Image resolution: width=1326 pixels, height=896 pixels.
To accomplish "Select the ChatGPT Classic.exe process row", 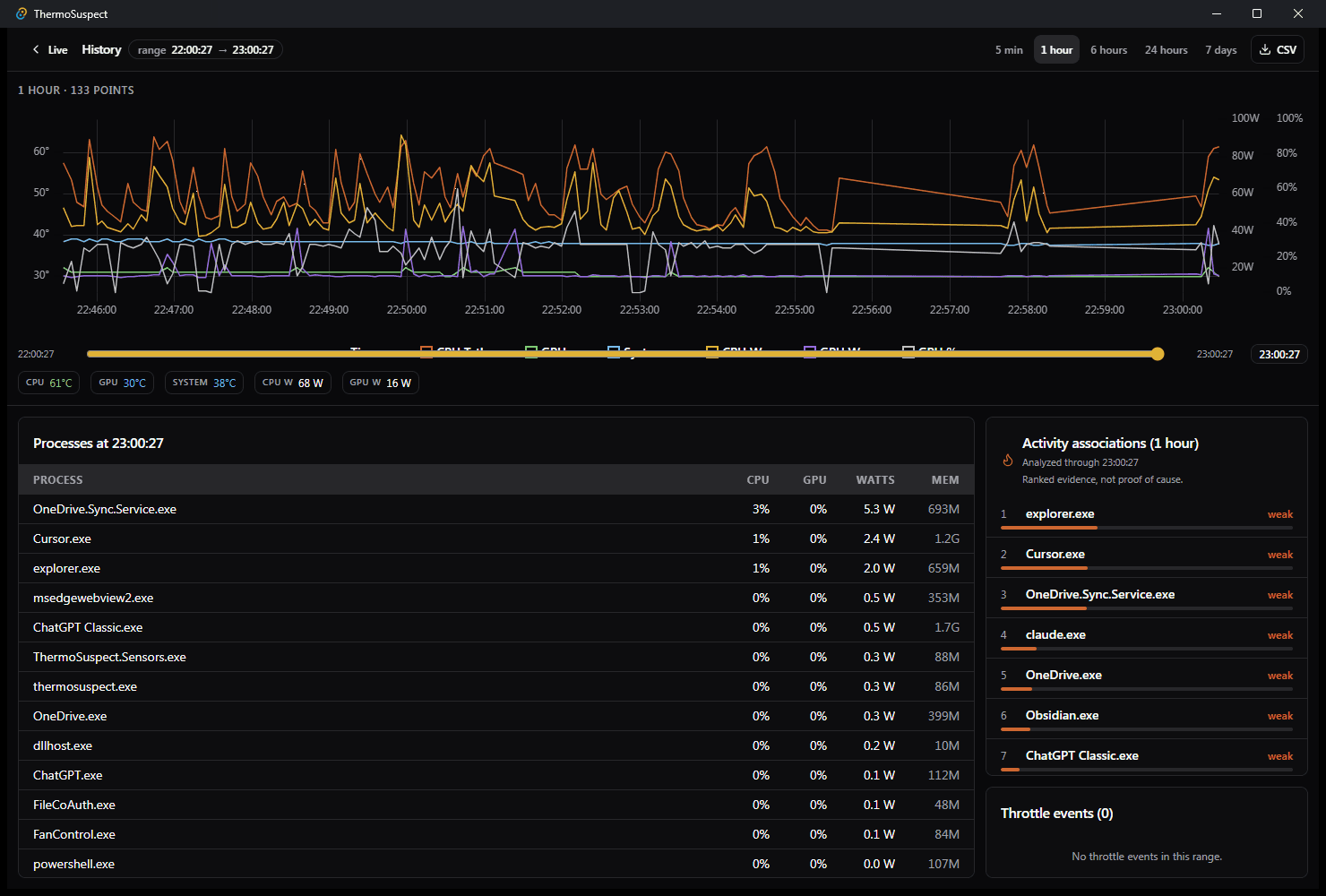I will click(x=496, y=627).
